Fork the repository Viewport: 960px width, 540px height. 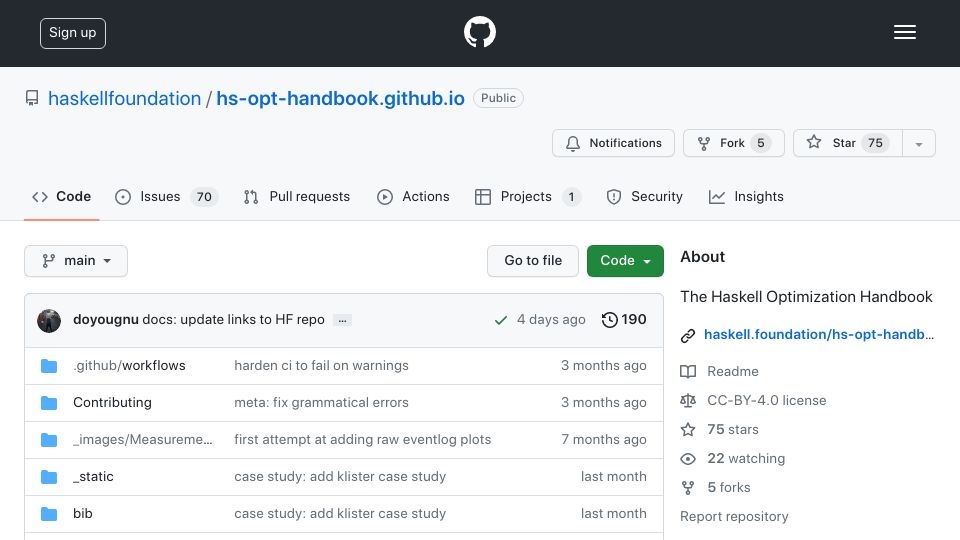tap(733, 143)
